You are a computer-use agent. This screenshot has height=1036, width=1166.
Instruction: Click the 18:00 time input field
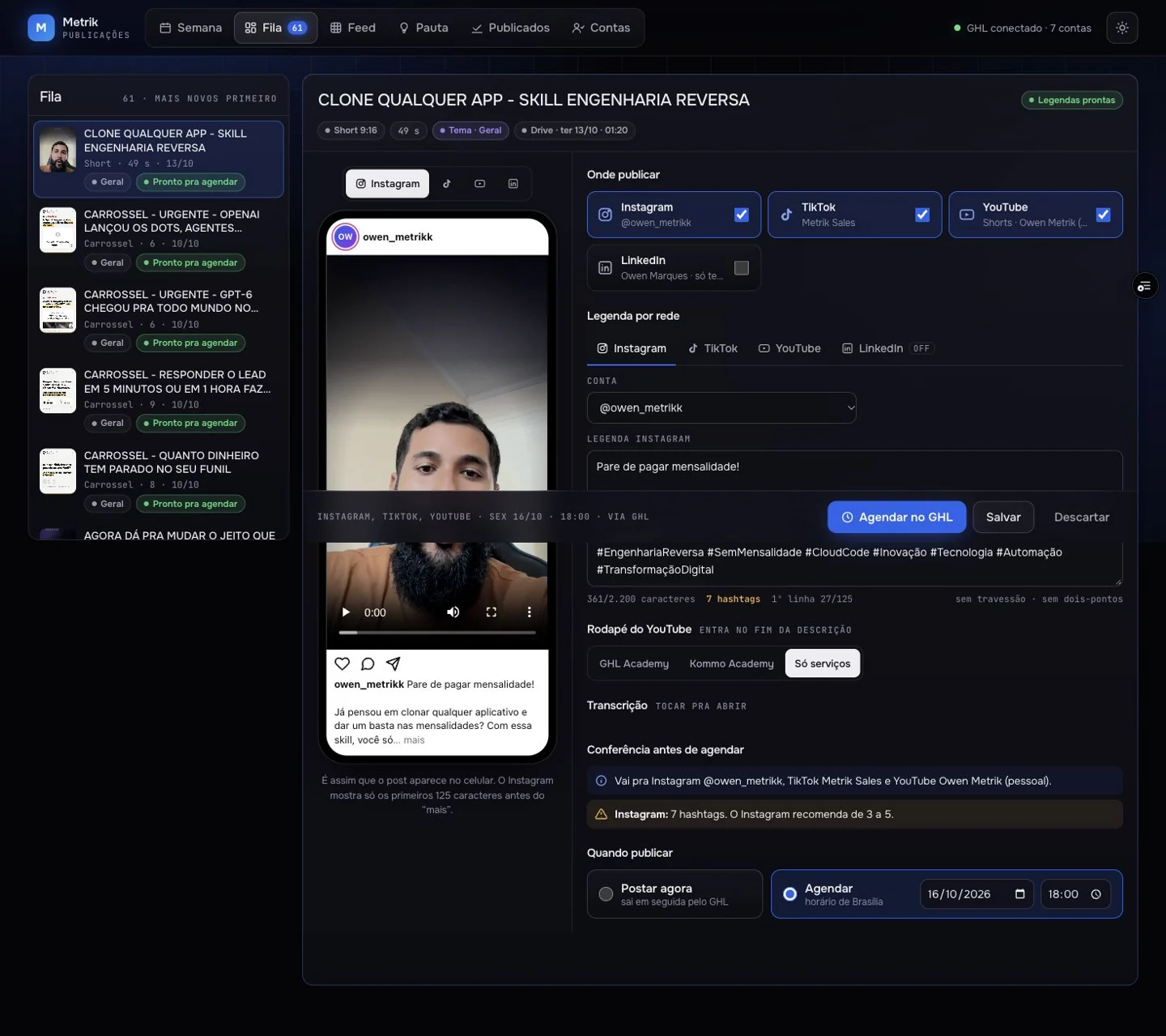tap(1075, 894)
